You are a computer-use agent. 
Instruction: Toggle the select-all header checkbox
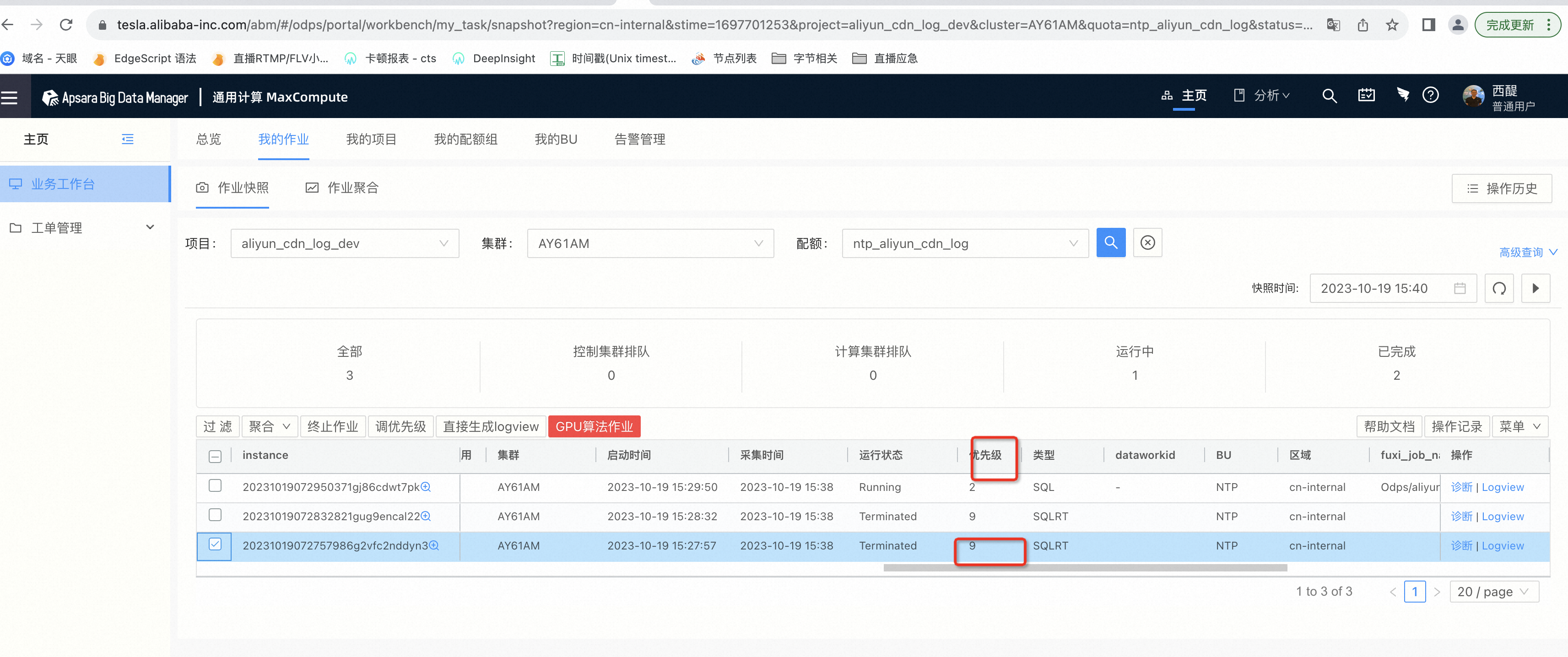pyautogui.click(x=215, y=456)
